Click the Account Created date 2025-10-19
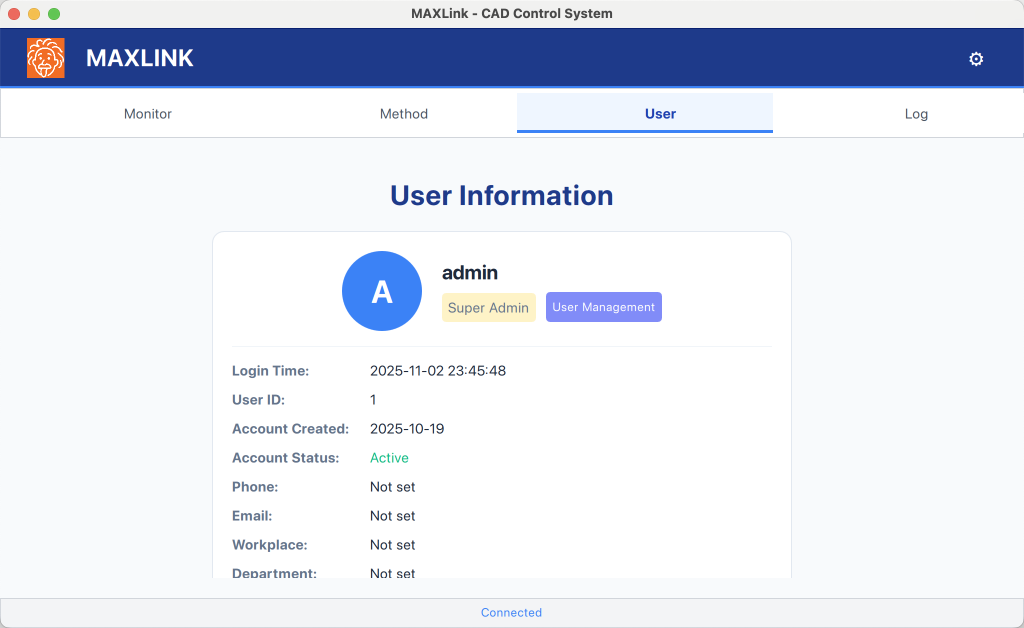Viewport: 1024px width, 628px height. [x=407, y=429]
